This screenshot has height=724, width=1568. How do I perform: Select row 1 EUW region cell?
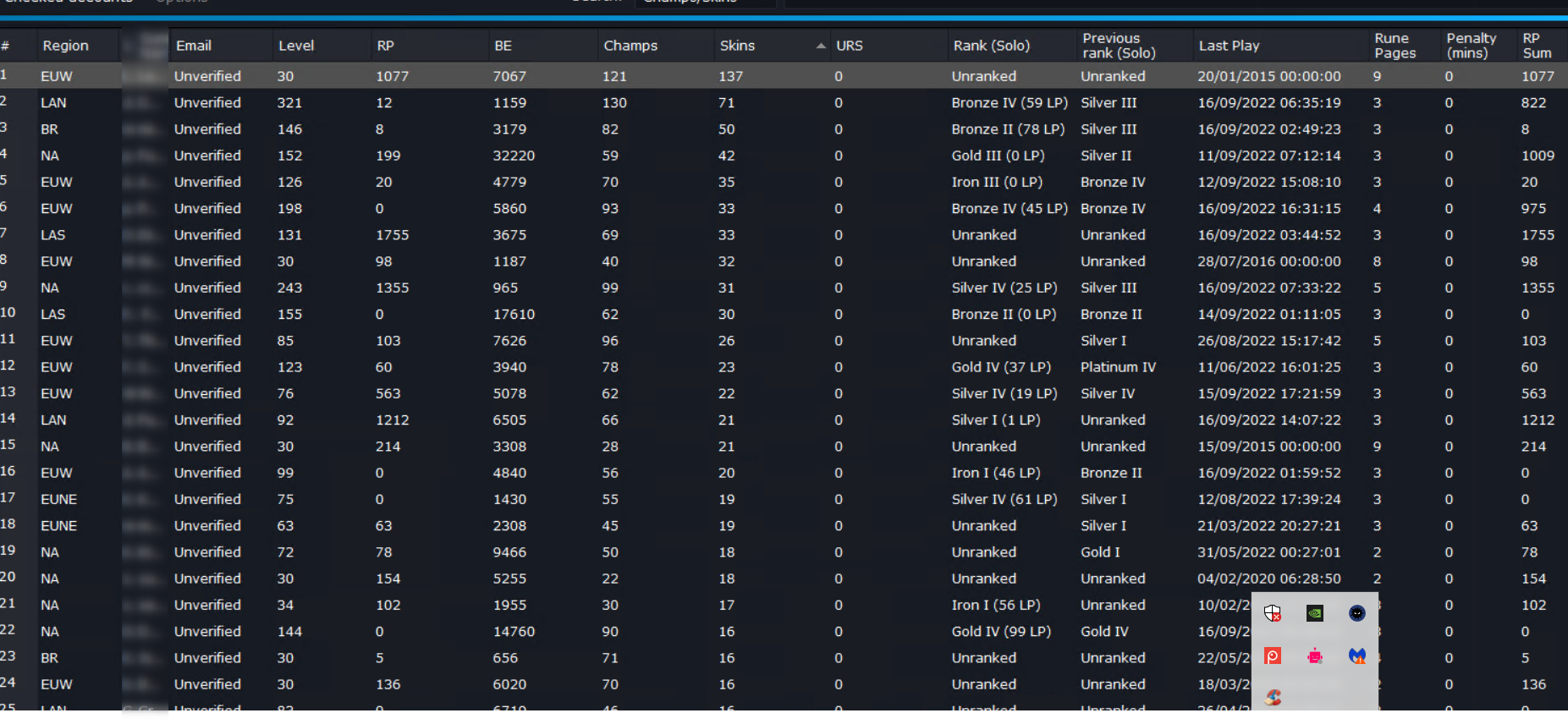click(57, 76)
